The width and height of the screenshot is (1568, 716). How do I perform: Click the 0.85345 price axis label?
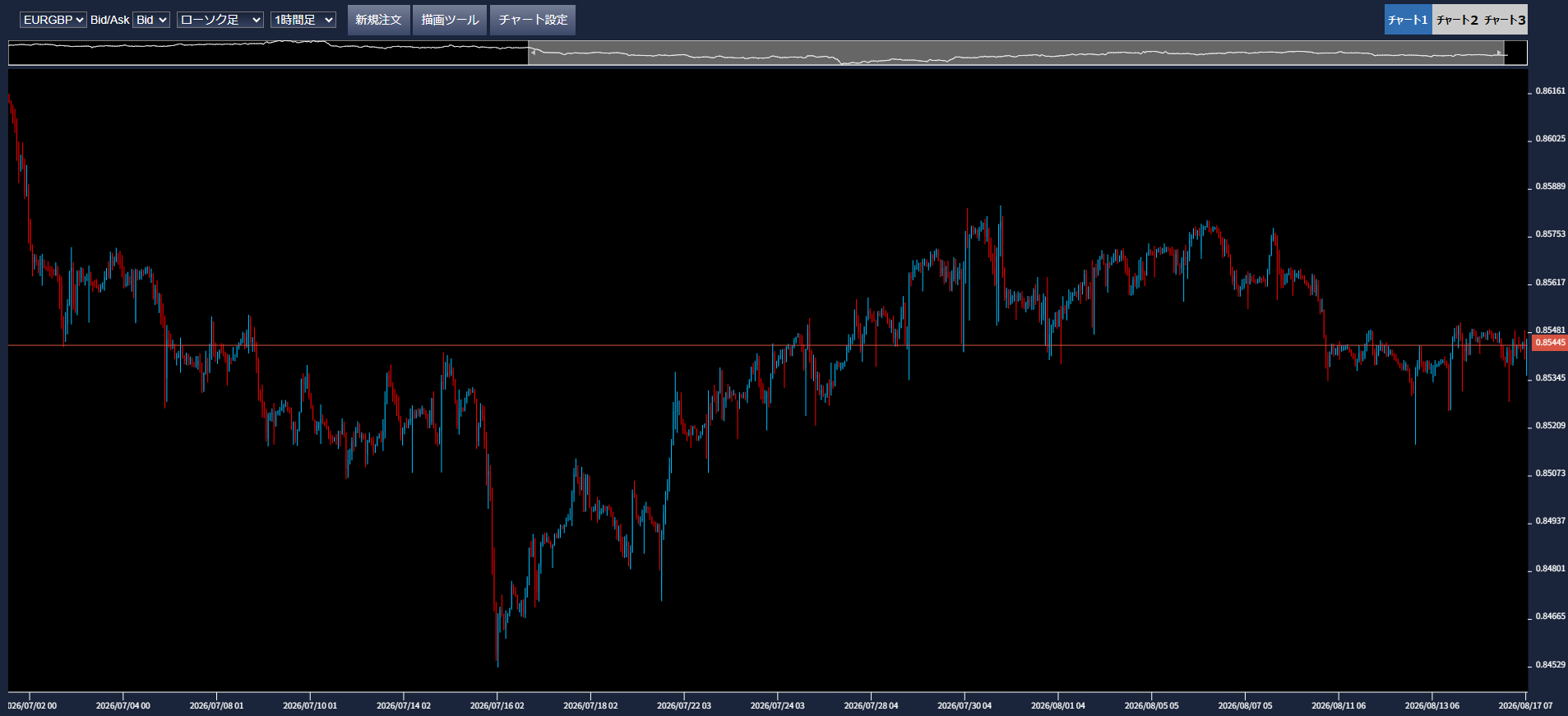tap(1551, 378)
